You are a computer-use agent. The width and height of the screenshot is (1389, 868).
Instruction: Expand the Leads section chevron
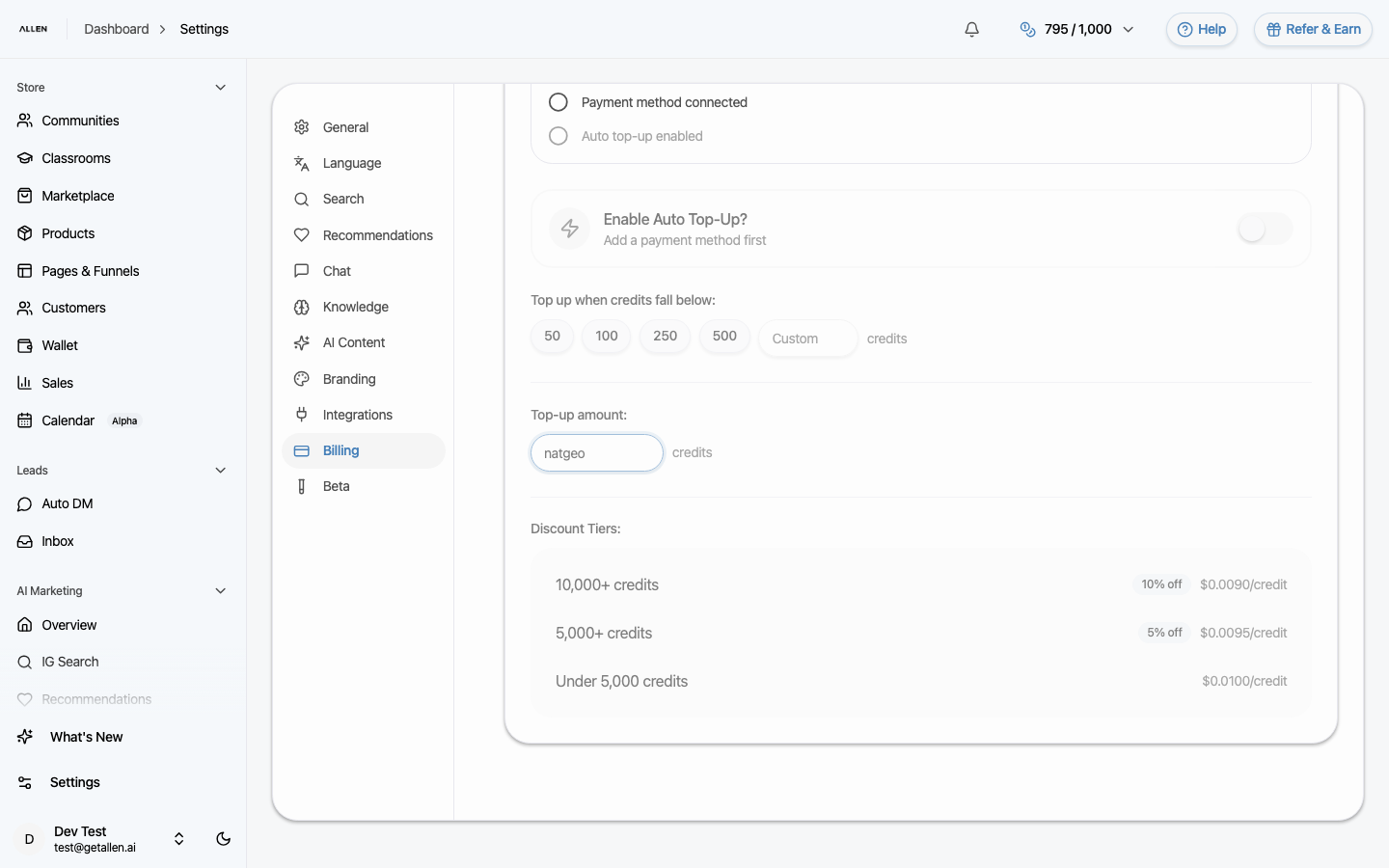[220, 470]
